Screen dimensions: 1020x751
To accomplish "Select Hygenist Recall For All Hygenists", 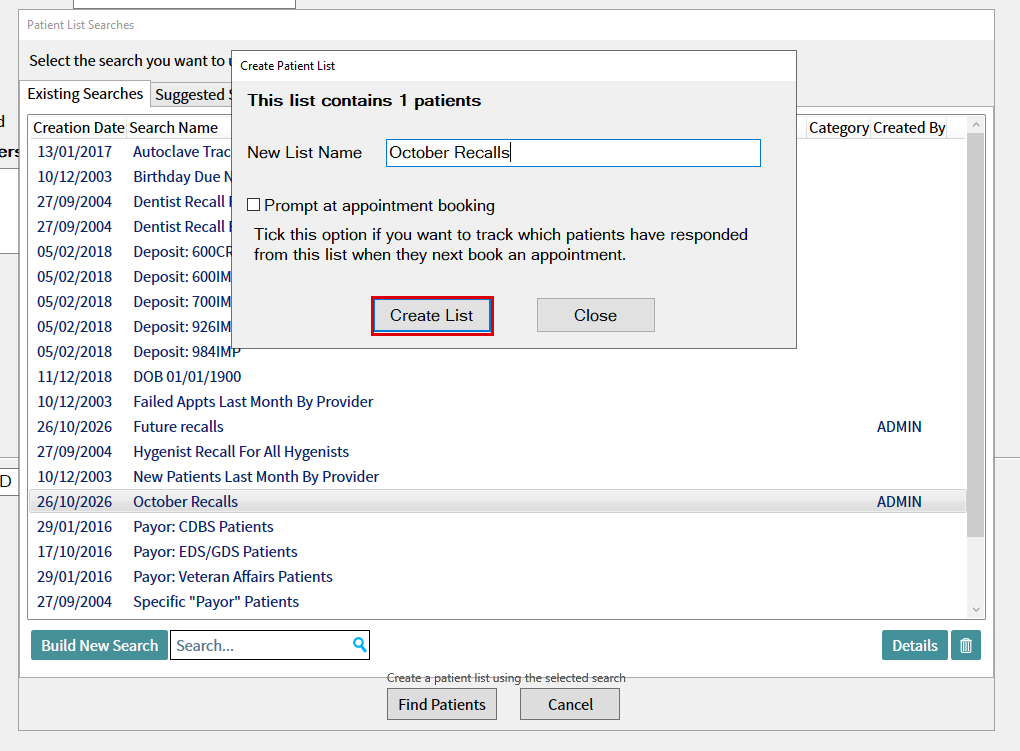I will pyautogui.click(x=498, y=452).
